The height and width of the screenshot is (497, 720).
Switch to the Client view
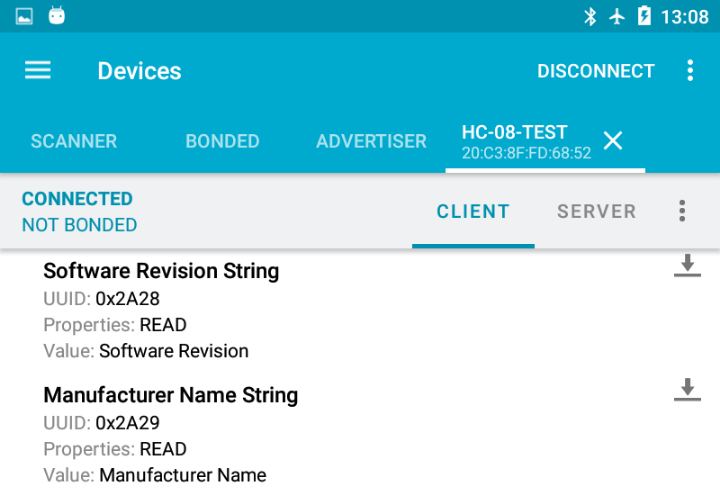coord(473,211)
